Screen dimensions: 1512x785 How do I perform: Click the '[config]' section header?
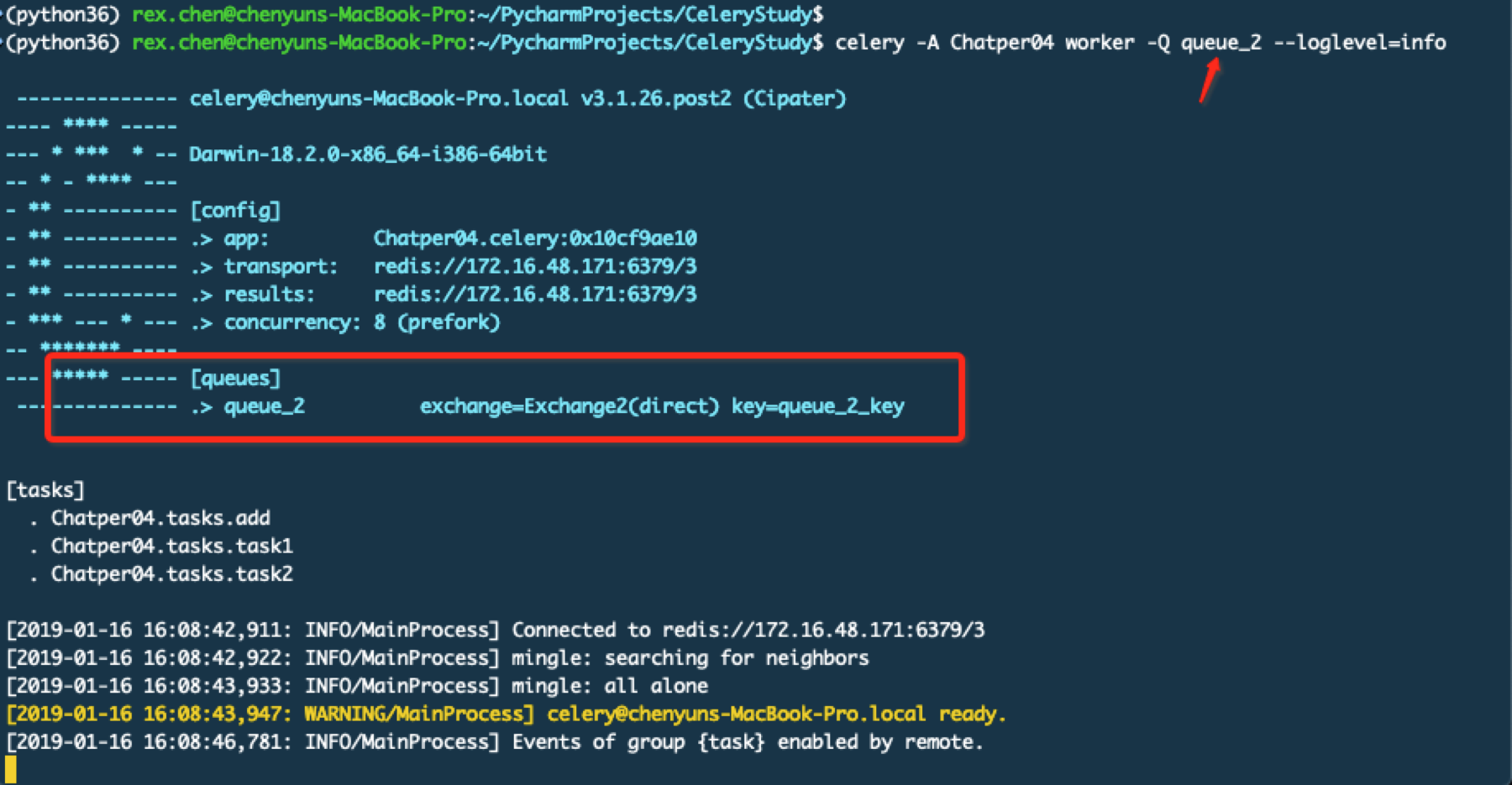[235, 210]
